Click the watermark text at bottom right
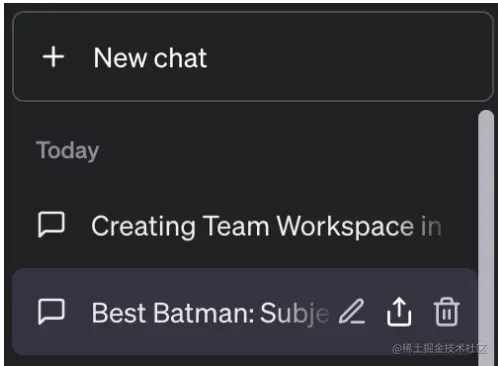The width and height of the screenshot is (498, 366). click(439, 349)
